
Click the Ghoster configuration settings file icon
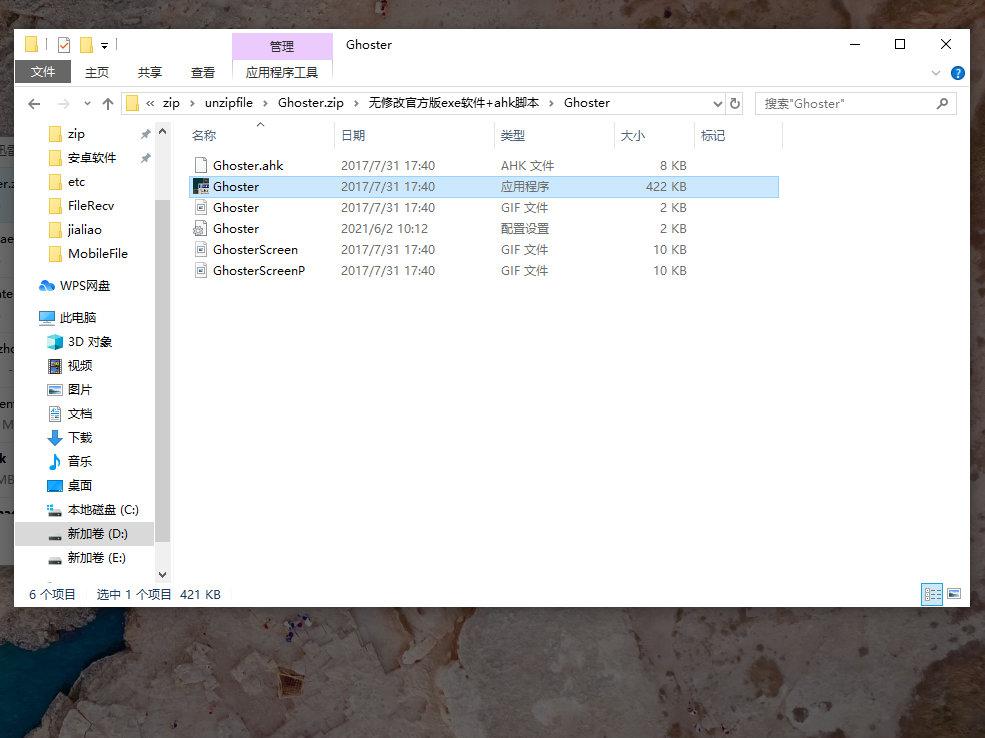[200, 229]
